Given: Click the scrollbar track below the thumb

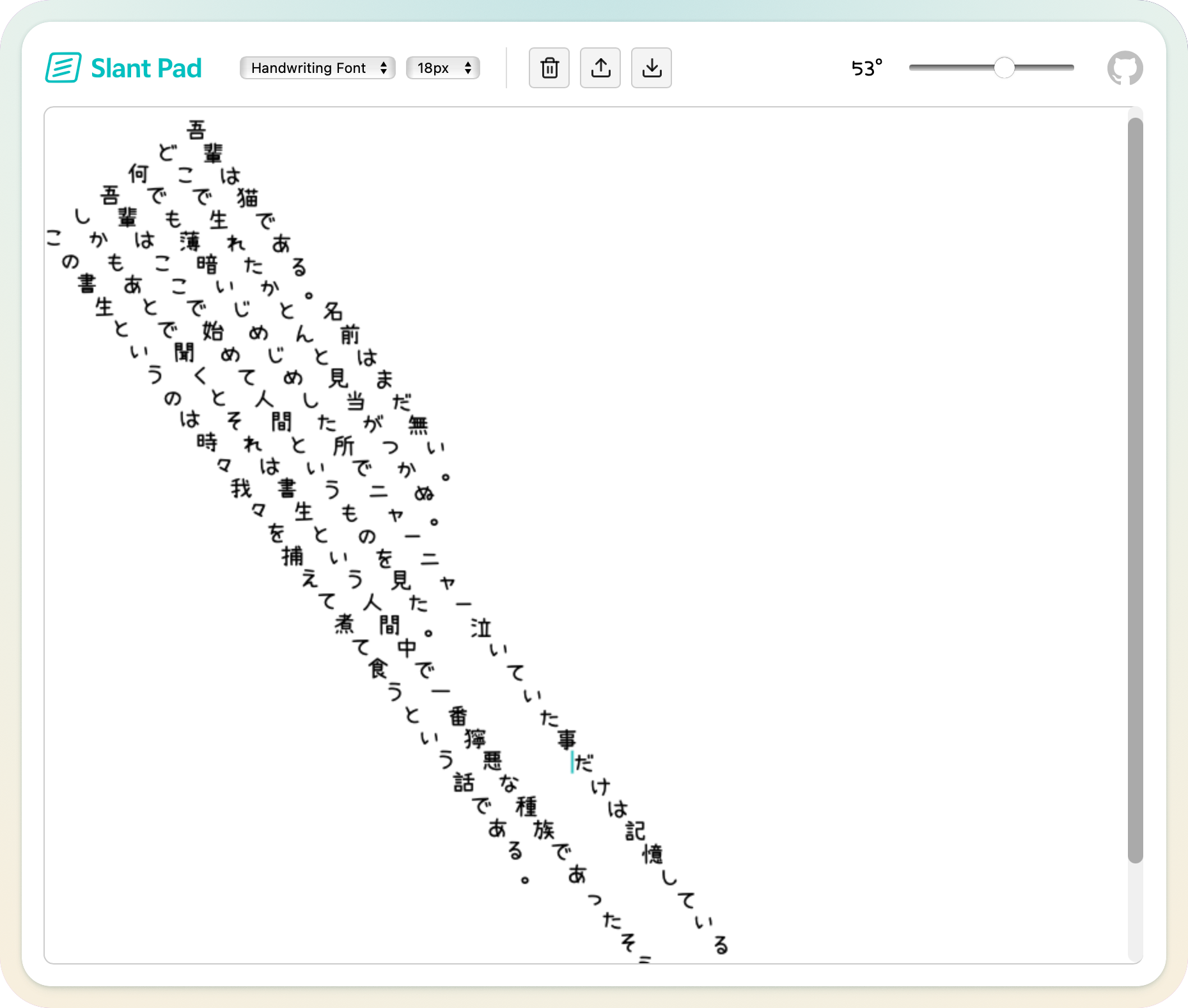Looking at the screenshot, I should coord(1135,915).
